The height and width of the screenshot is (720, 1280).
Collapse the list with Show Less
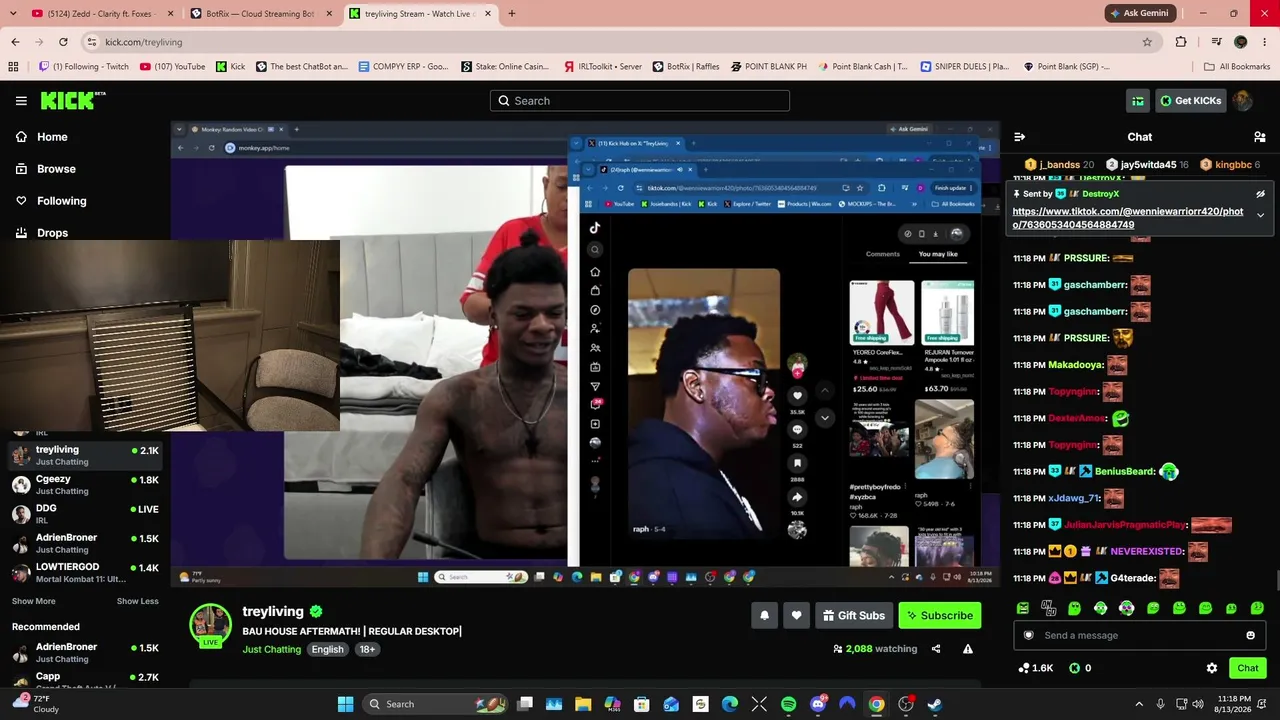click(137, 601)
